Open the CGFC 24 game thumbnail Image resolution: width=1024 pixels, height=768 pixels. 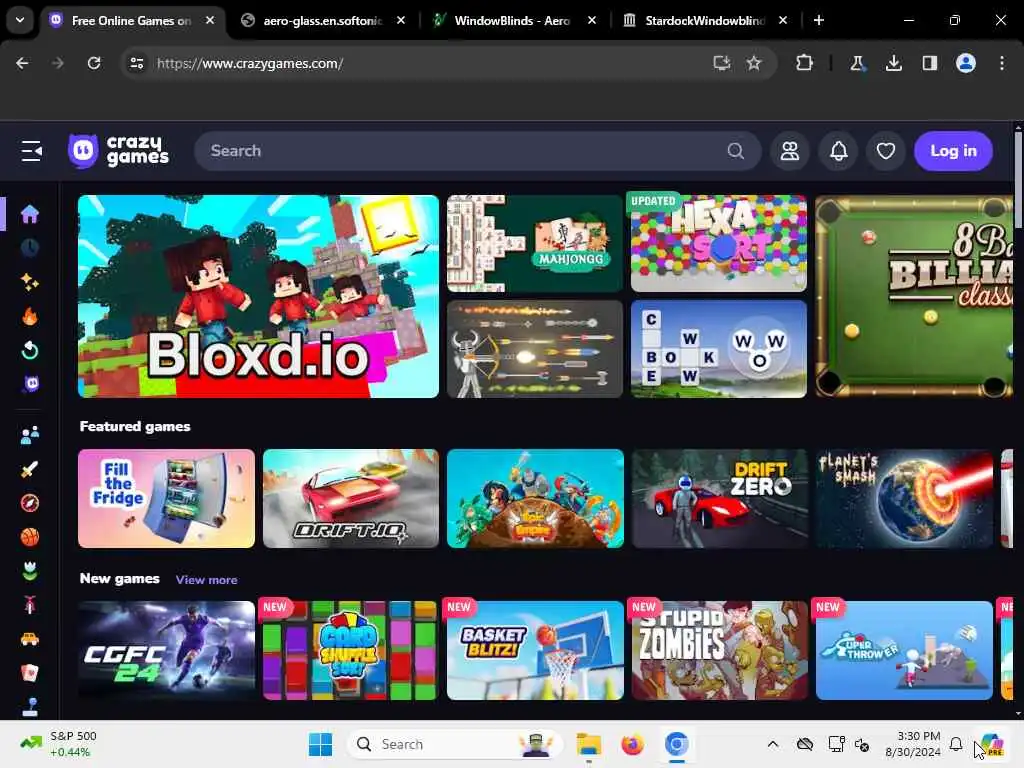pos(166,650)
